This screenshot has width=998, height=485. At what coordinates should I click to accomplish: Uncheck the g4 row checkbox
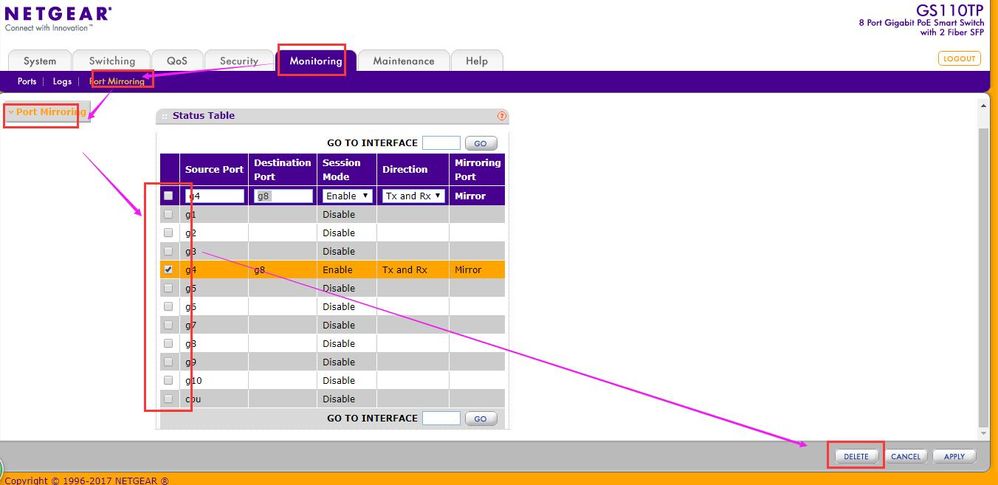point(168,270)
